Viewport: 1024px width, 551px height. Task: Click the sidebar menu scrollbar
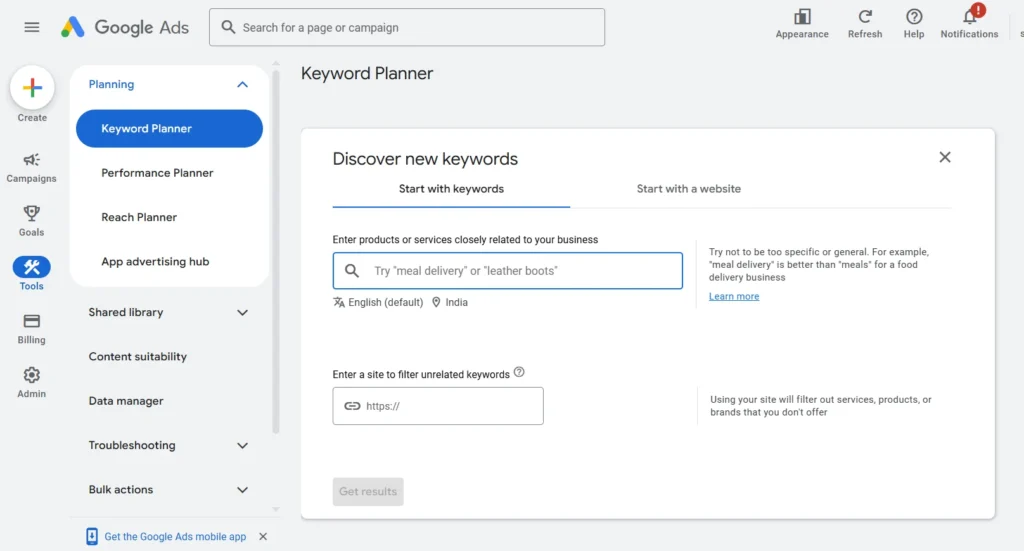tap(276, 251)
